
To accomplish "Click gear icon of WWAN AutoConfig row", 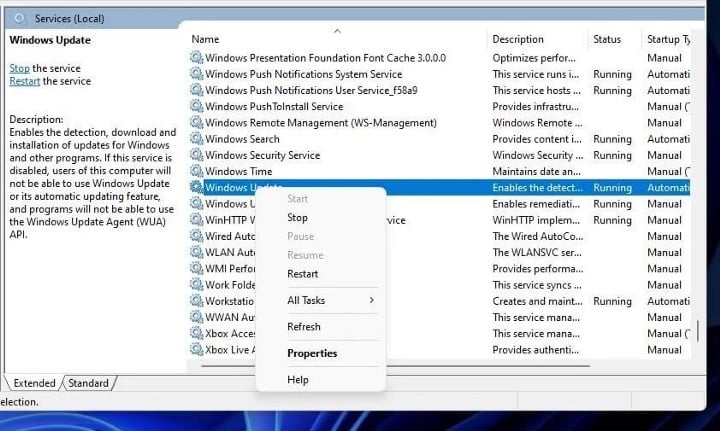I will tap(197, 317).
